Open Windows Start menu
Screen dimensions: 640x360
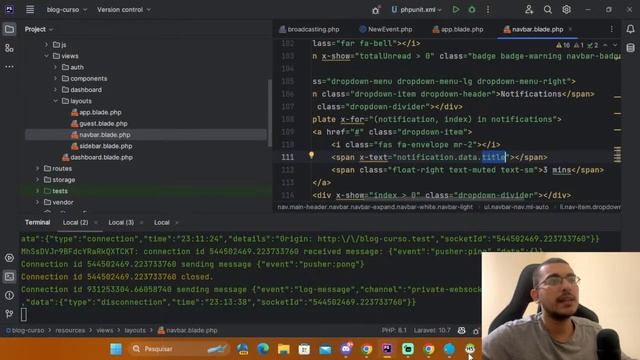(x=116, y=349)
